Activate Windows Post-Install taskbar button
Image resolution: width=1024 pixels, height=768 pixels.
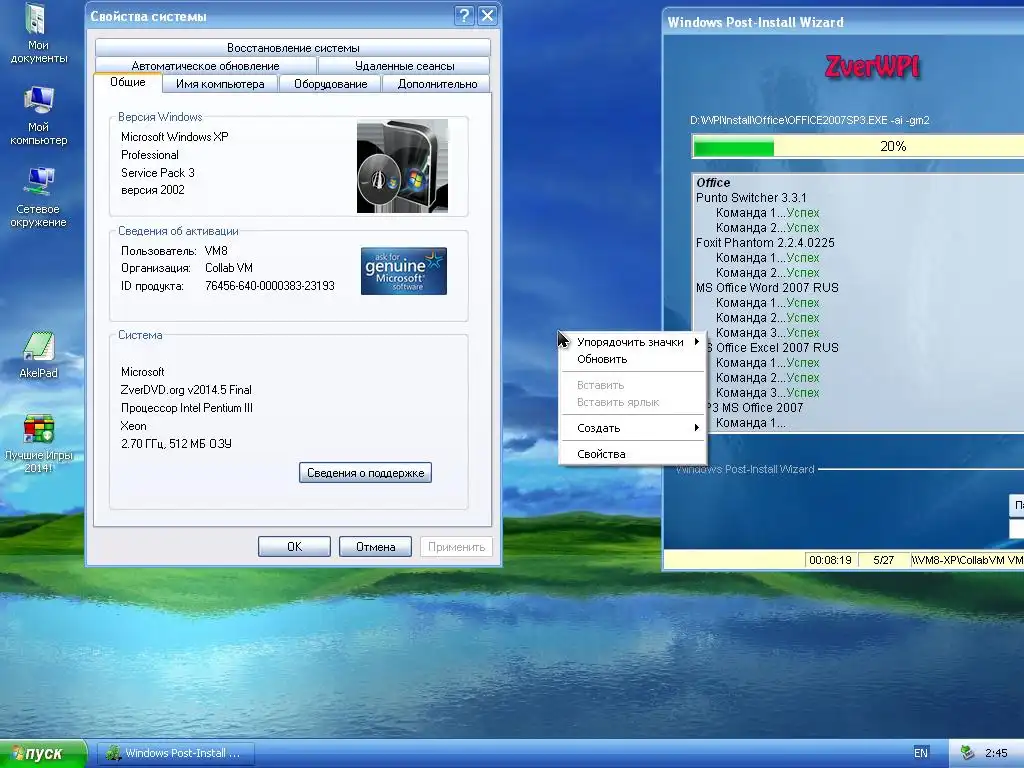(x=176, y=753)
